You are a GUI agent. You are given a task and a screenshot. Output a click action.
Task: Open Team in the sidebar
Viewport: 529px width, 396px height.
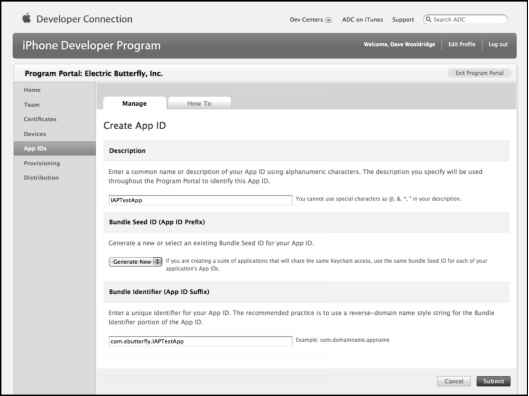32,105
